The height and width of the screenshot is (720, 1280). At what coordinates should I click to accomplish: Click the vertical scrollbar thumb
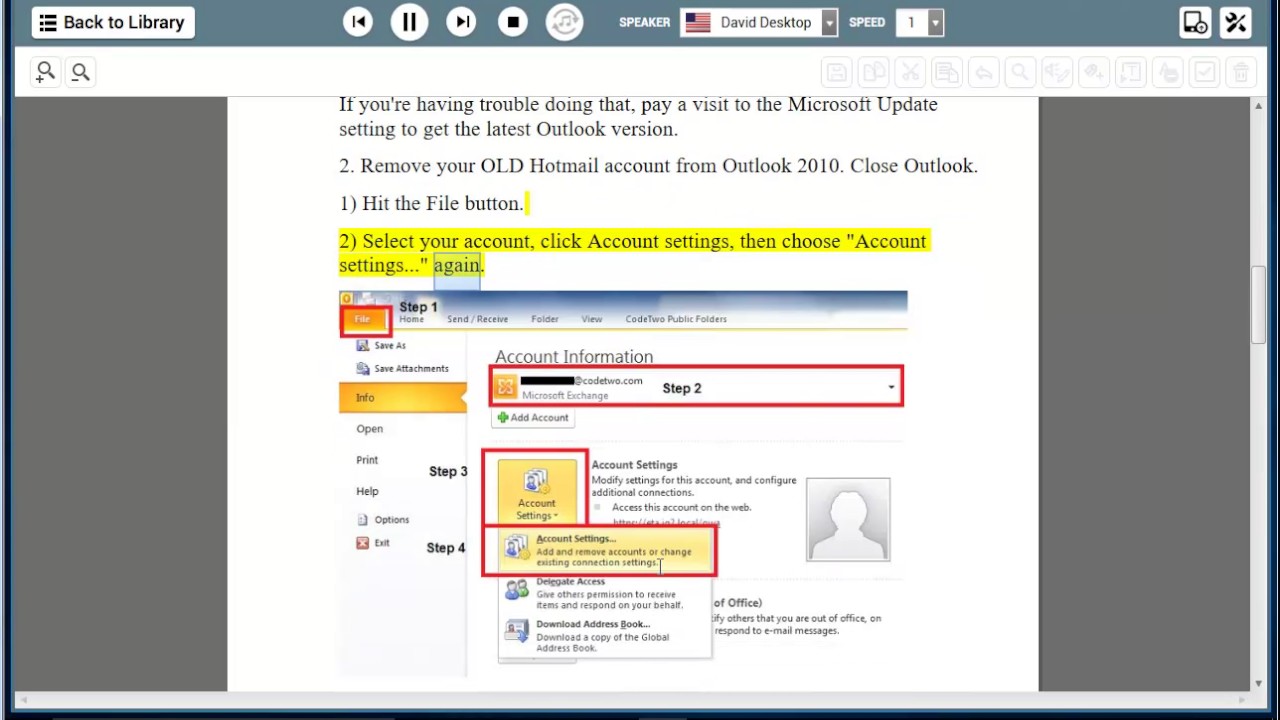point(1258,305)
